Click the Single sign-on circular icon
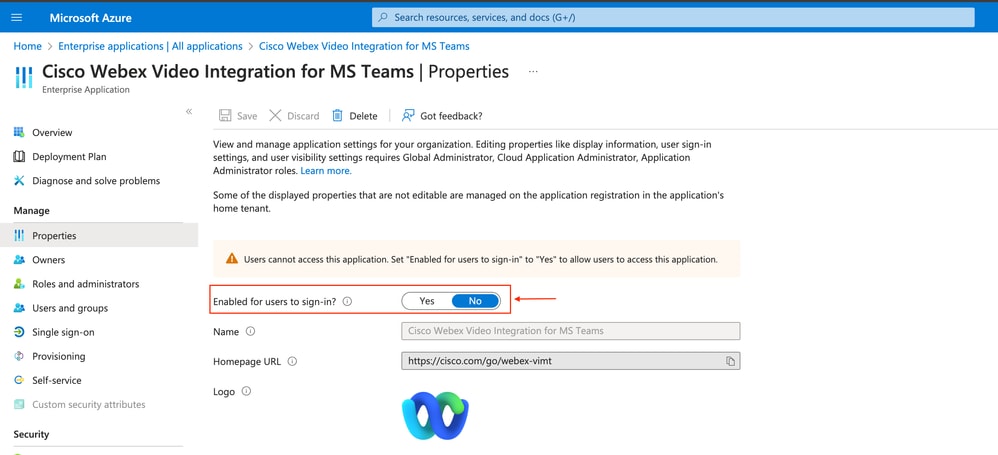This screenshot has width=998, height=455. point(19,332)
